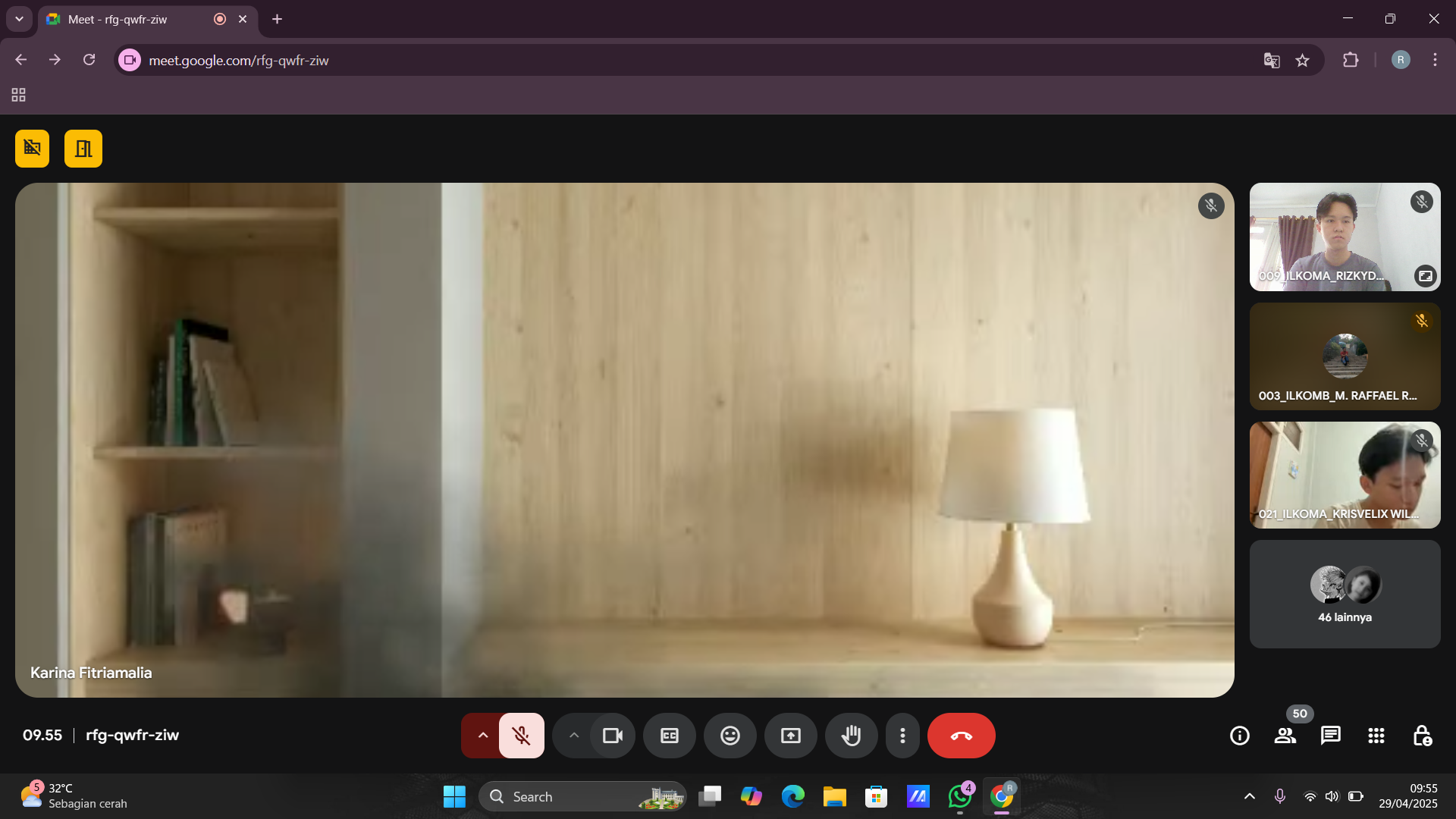
Task: Unmute the microphone toggle
Action: tap(521, 736)
